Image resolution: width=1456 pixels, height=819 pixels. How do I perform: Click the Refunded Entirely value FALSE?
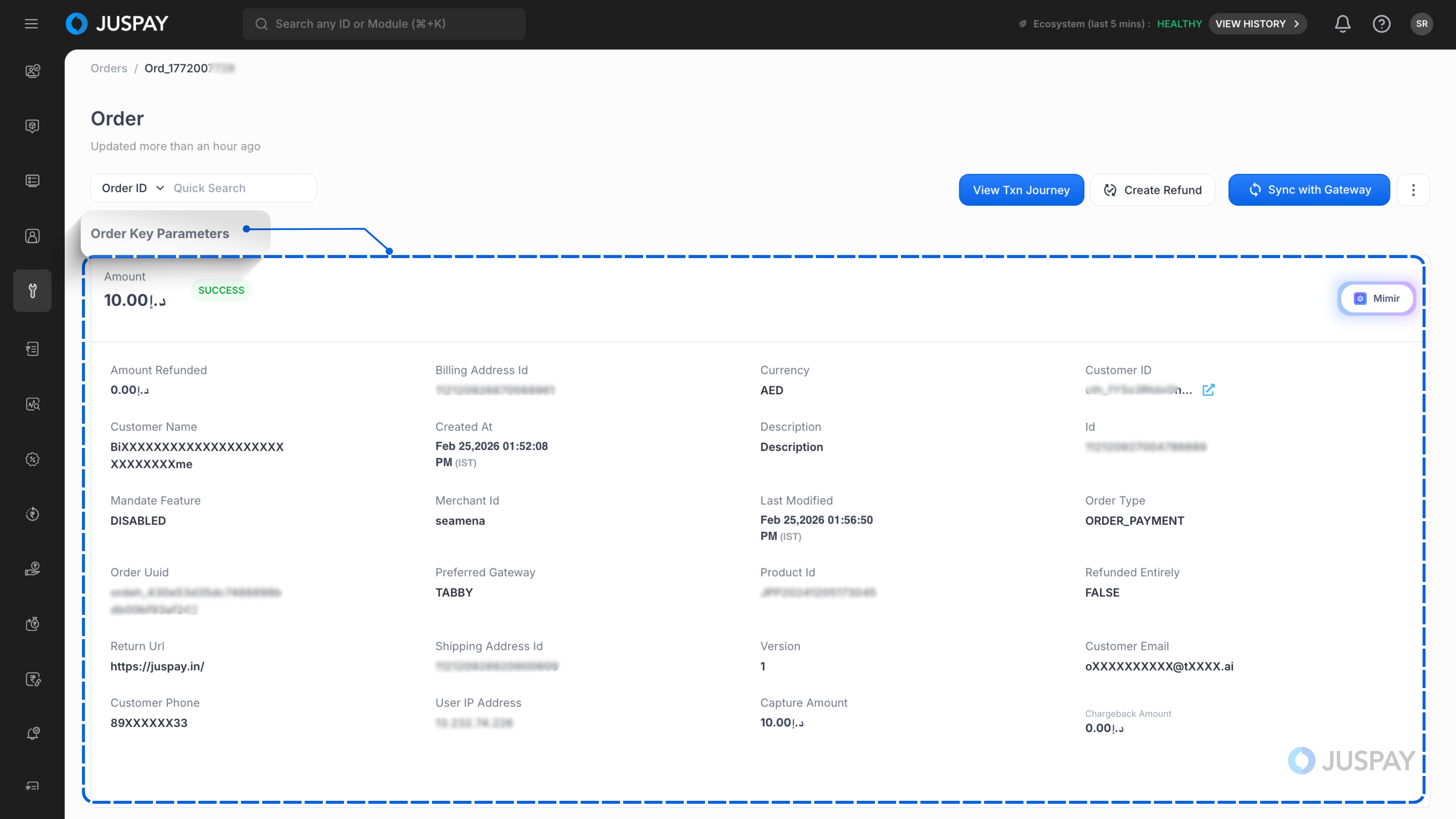1102,592
